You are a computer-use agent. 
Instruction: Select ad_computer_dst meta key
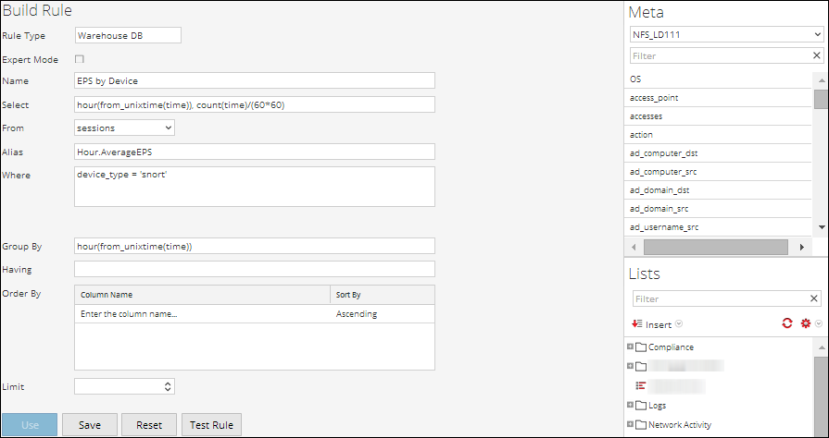pyautogui.click(x=718, y=153)
